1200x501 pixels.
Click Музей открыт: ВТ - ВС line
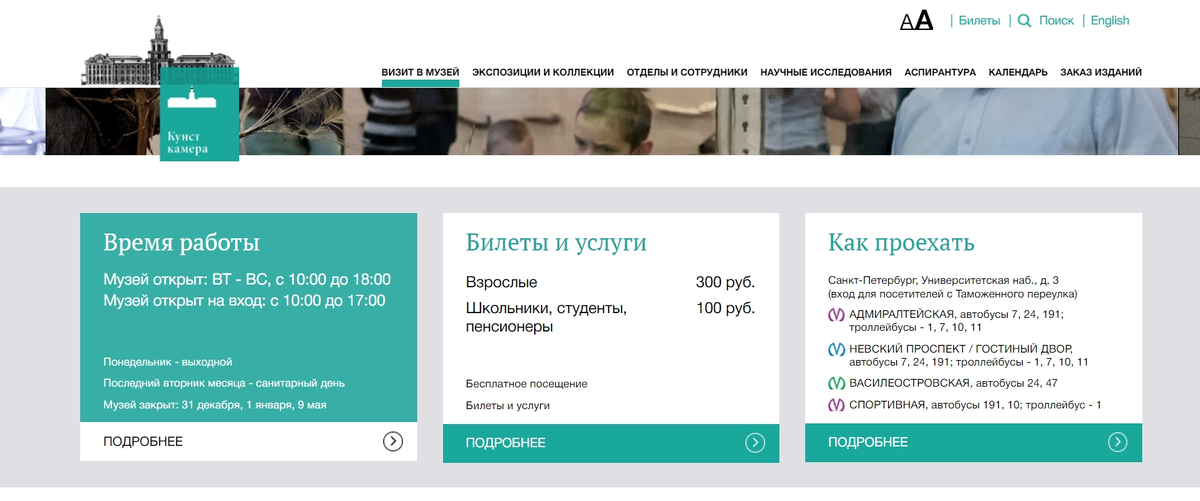pyautogui.click(x=247, y=280)
